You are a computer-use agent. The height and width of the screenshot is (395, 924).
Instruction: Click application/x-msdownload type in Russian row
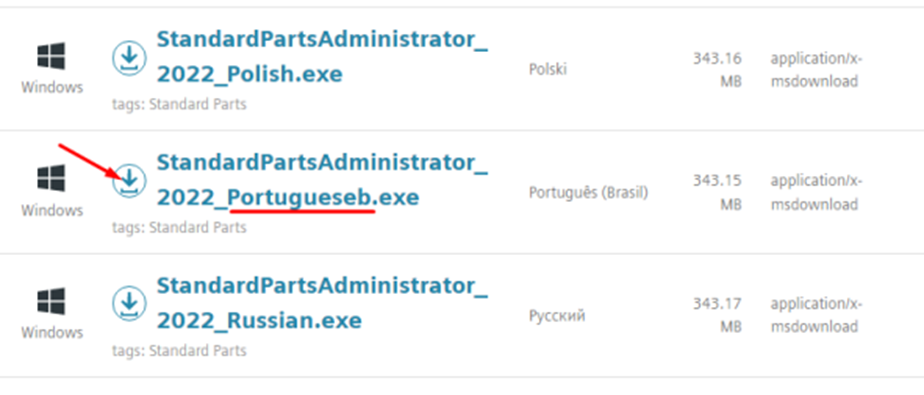[x=816, y=316]
